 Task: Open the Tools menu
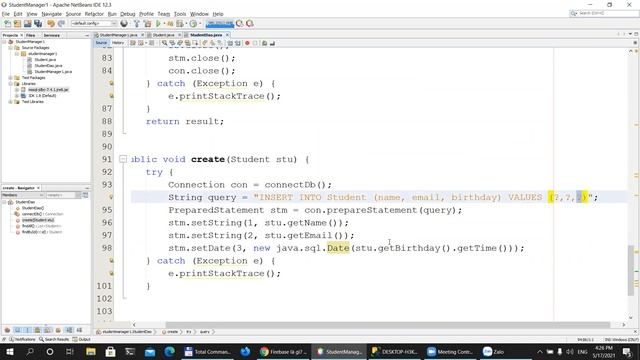pyautogui.click(x=180, y=14)
